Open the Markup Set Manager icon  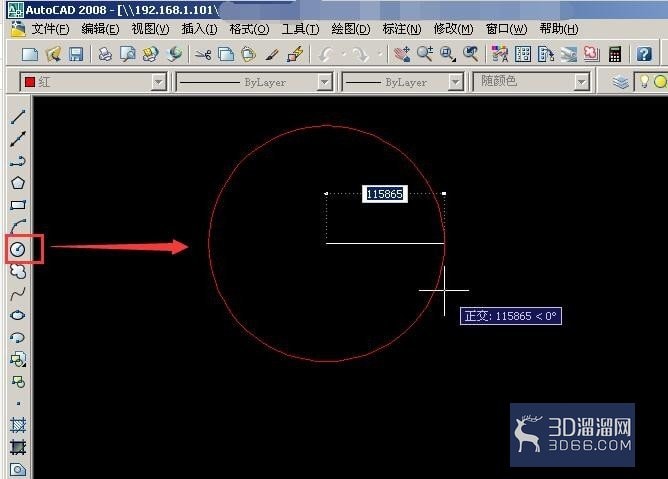tap(592, 54)
